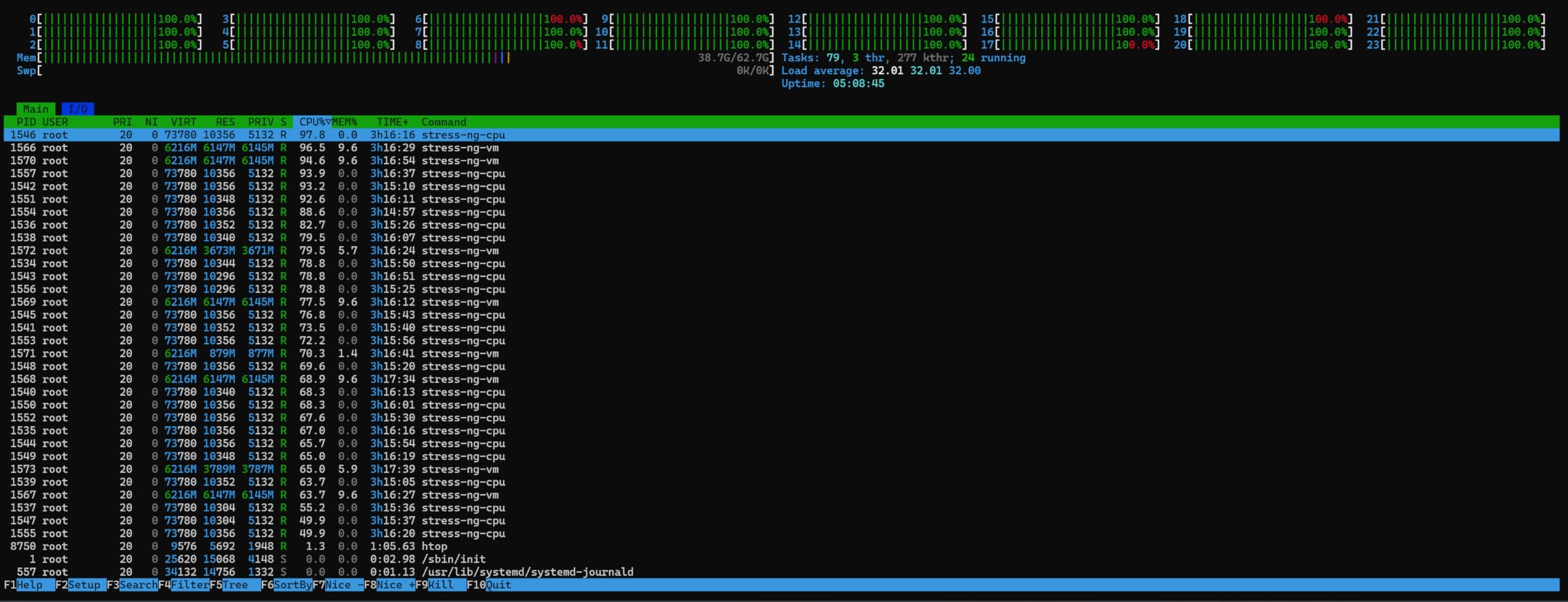Screen dimensions: 1568x602
Task: Select the htop process row
Action: [x=781, y=546]
